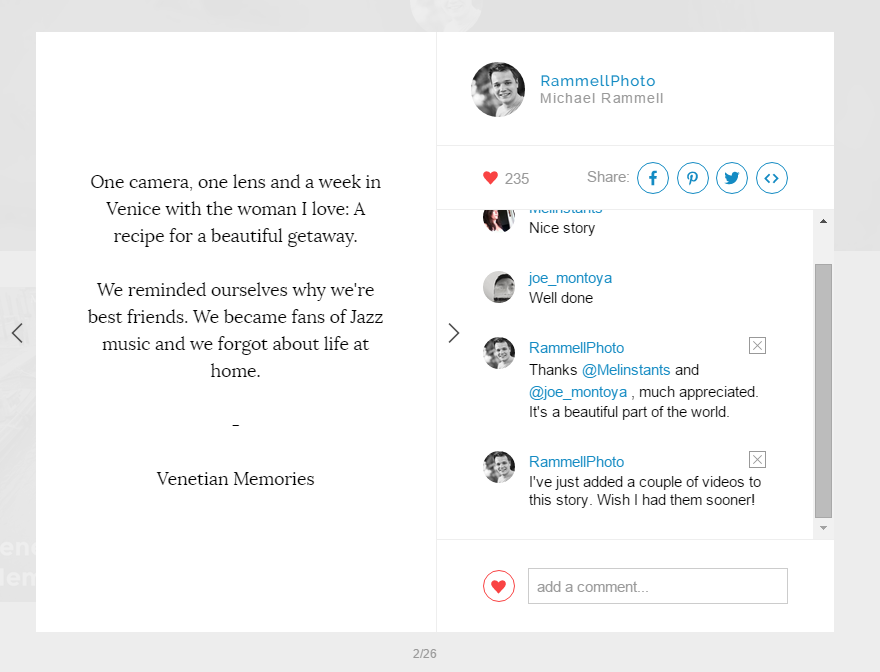Open RammellPhoto link on the videos comment
This screenshot has height=672, width=880.
(576, 462)
